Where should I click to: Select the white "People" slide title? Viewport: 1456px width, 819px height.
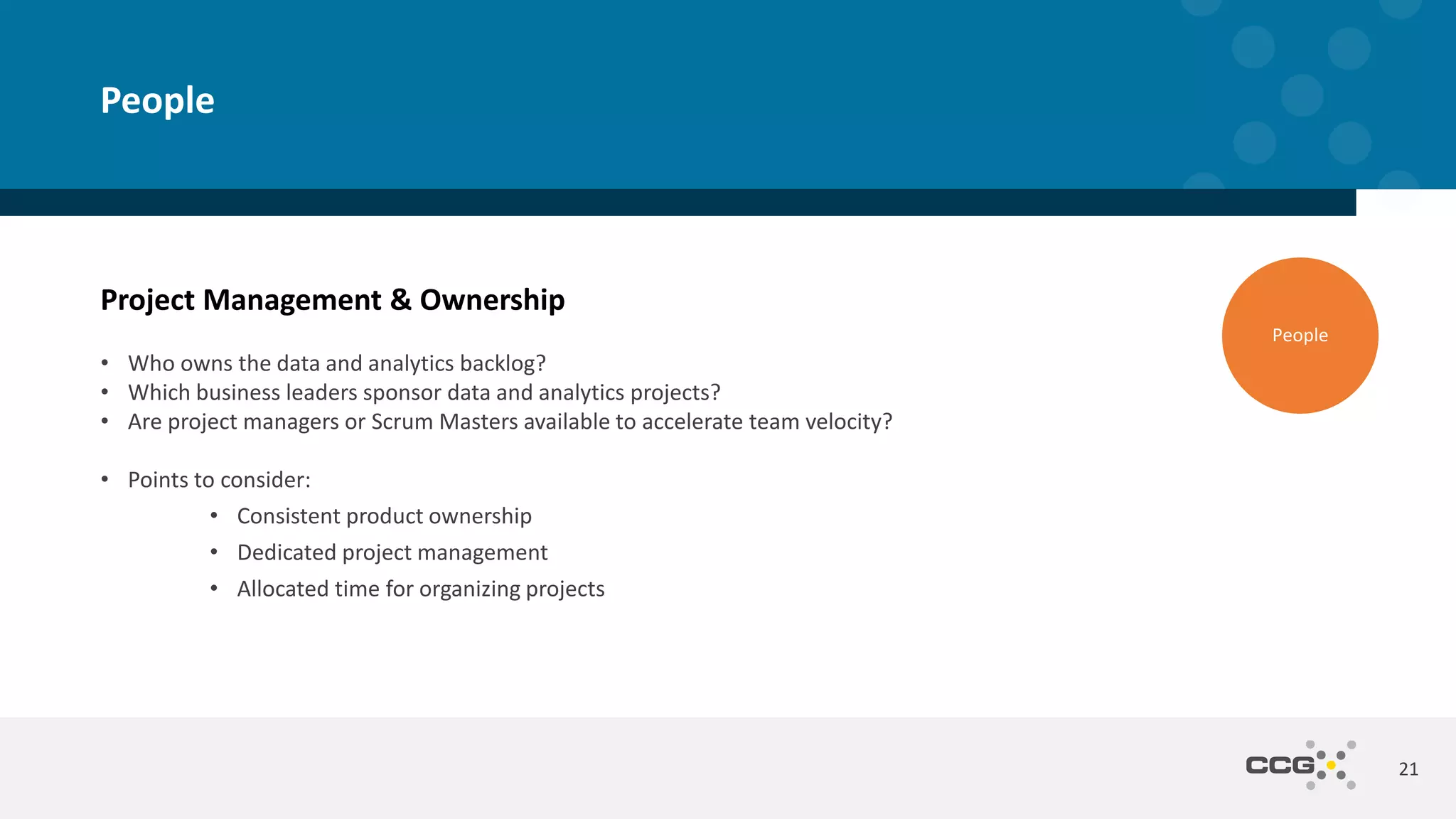pos(157,100)
